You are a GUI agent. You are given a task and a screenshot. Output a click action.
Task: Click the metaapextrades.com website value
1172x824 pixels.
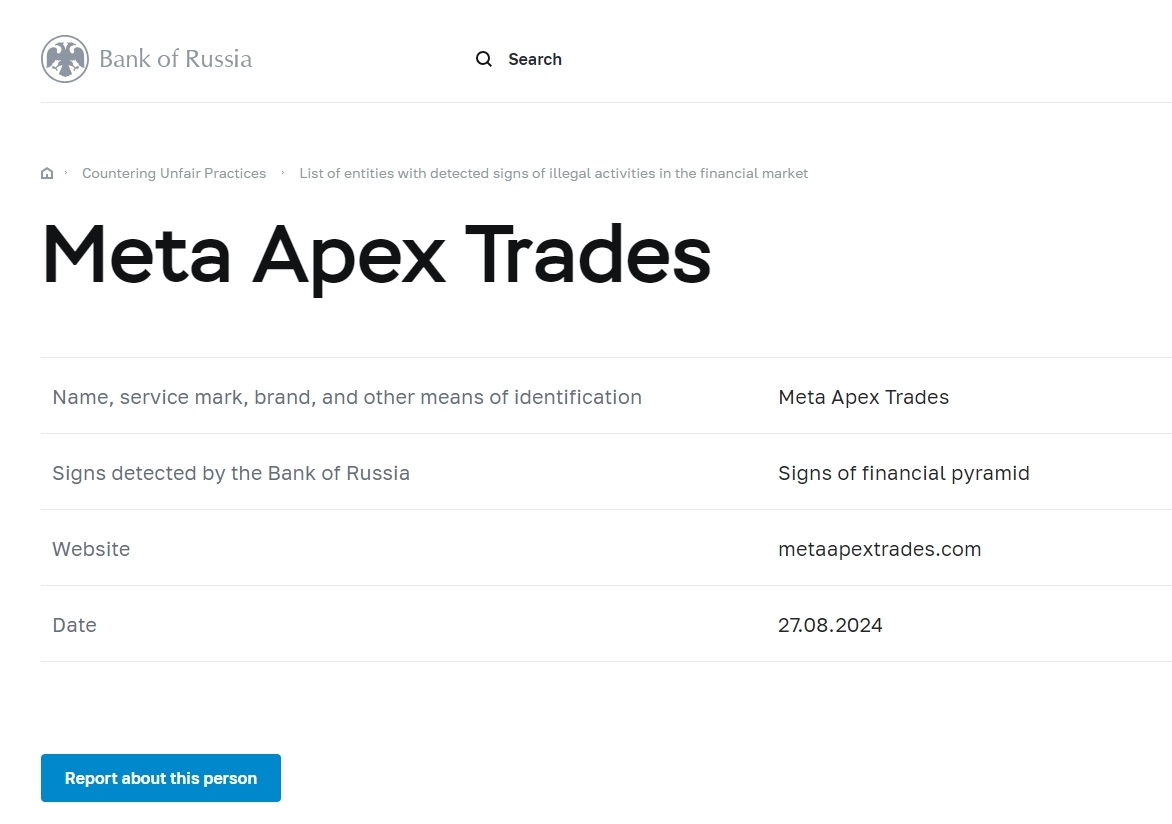[x=879, y=549]
